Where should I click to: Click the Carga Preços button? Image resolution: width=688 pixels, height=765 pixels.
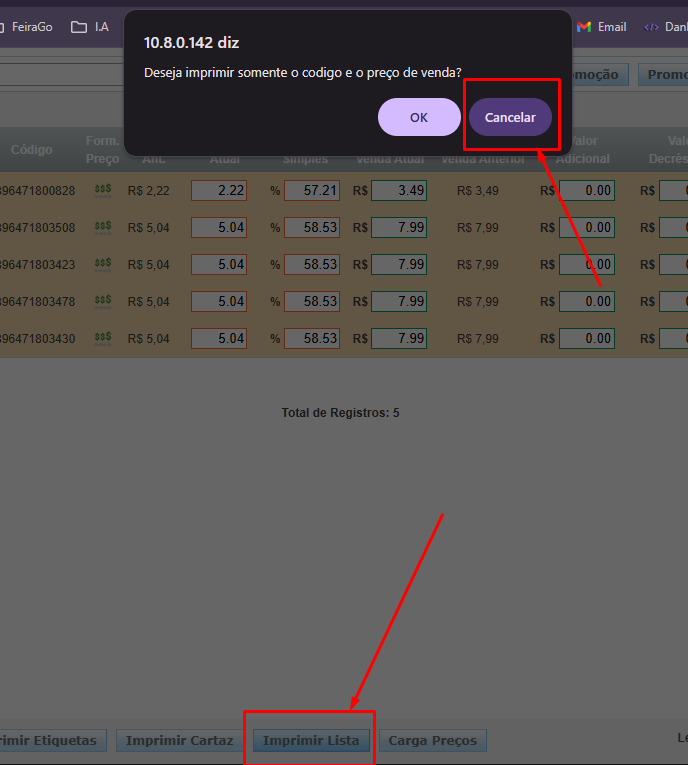point(433,741)
